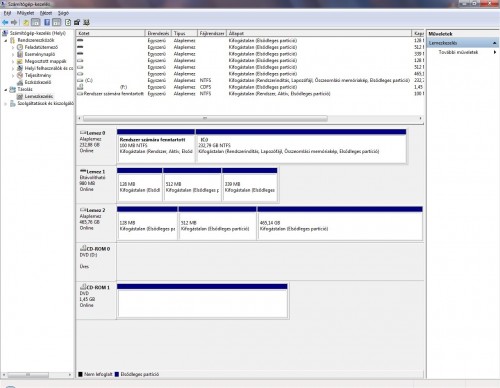This screenshot has width=500, height=388.
Task: Click the Up one level folder icon
Action: (x=26, y=22)
